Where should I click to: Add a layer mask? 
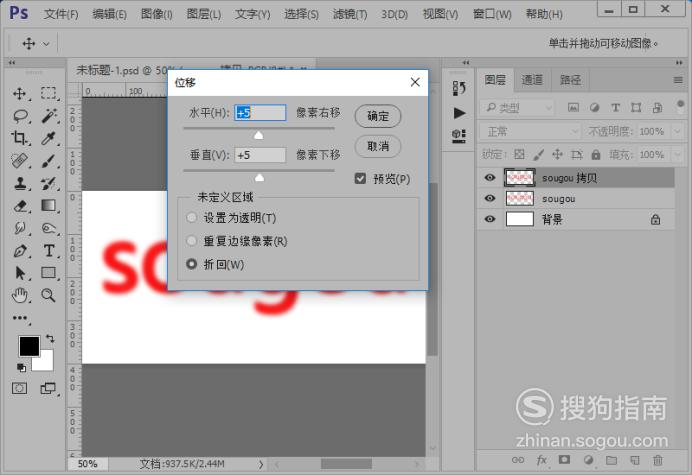pos(564,460)
